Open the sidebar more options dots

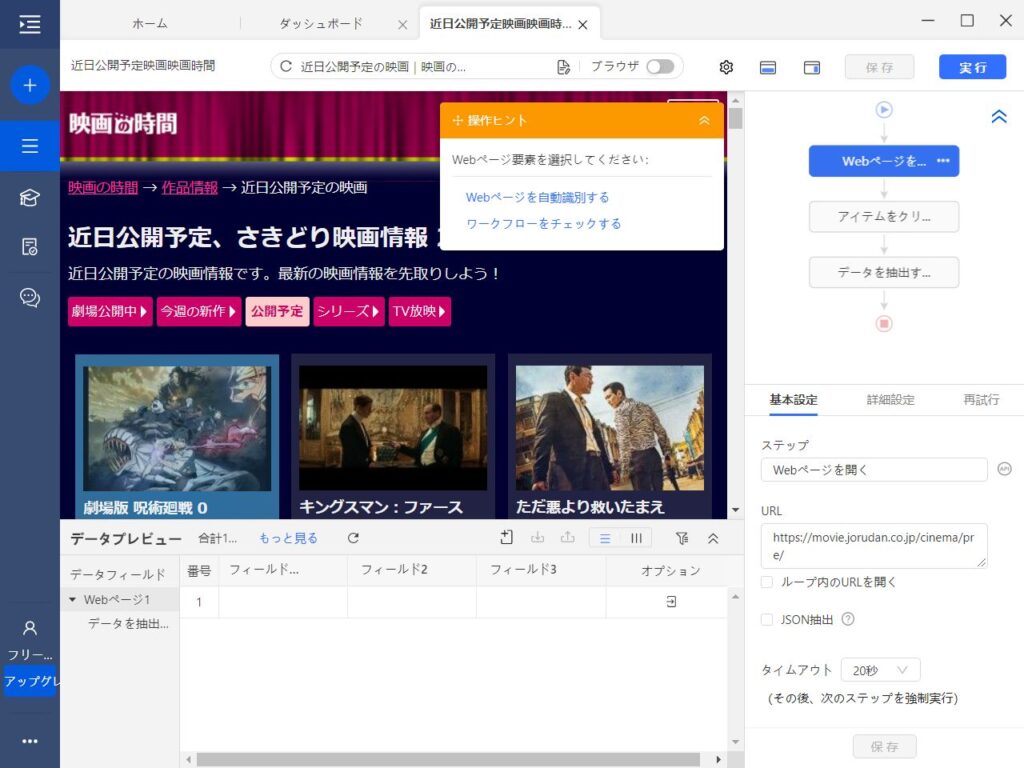29,741
